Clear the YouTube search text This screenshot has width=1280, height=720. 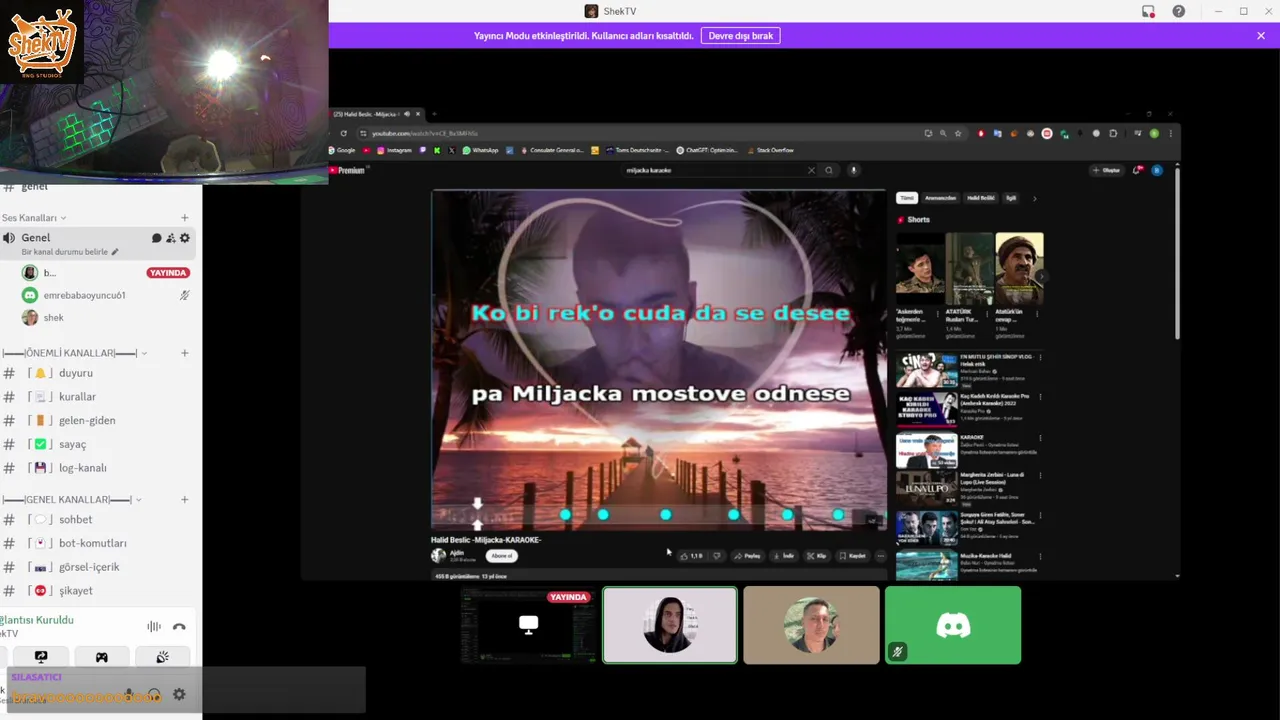[x=811, y=170]
